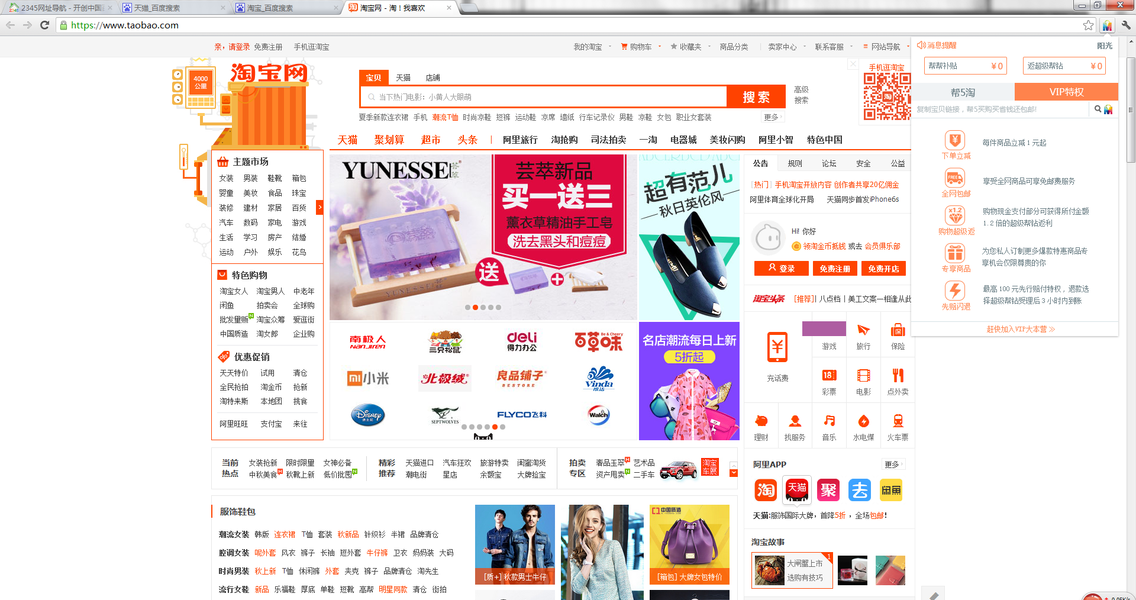Viewport: 1136px width, 600px height.
Task: Expand the 联系客服 customer service dropdown
Action: pos(832,46)
